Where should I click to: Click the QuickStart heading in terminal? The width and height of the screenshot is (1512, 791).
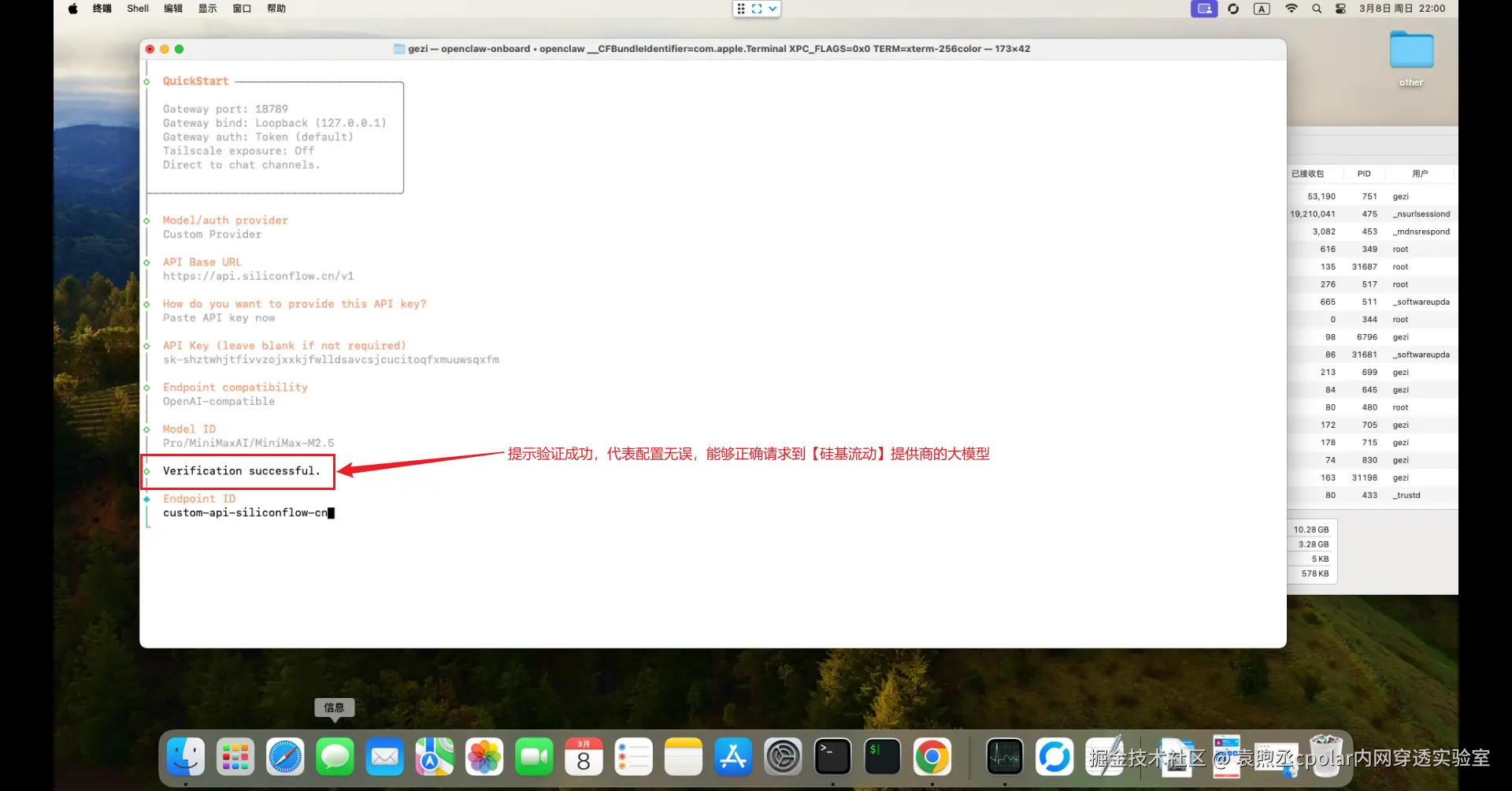[x=195, y=81]
